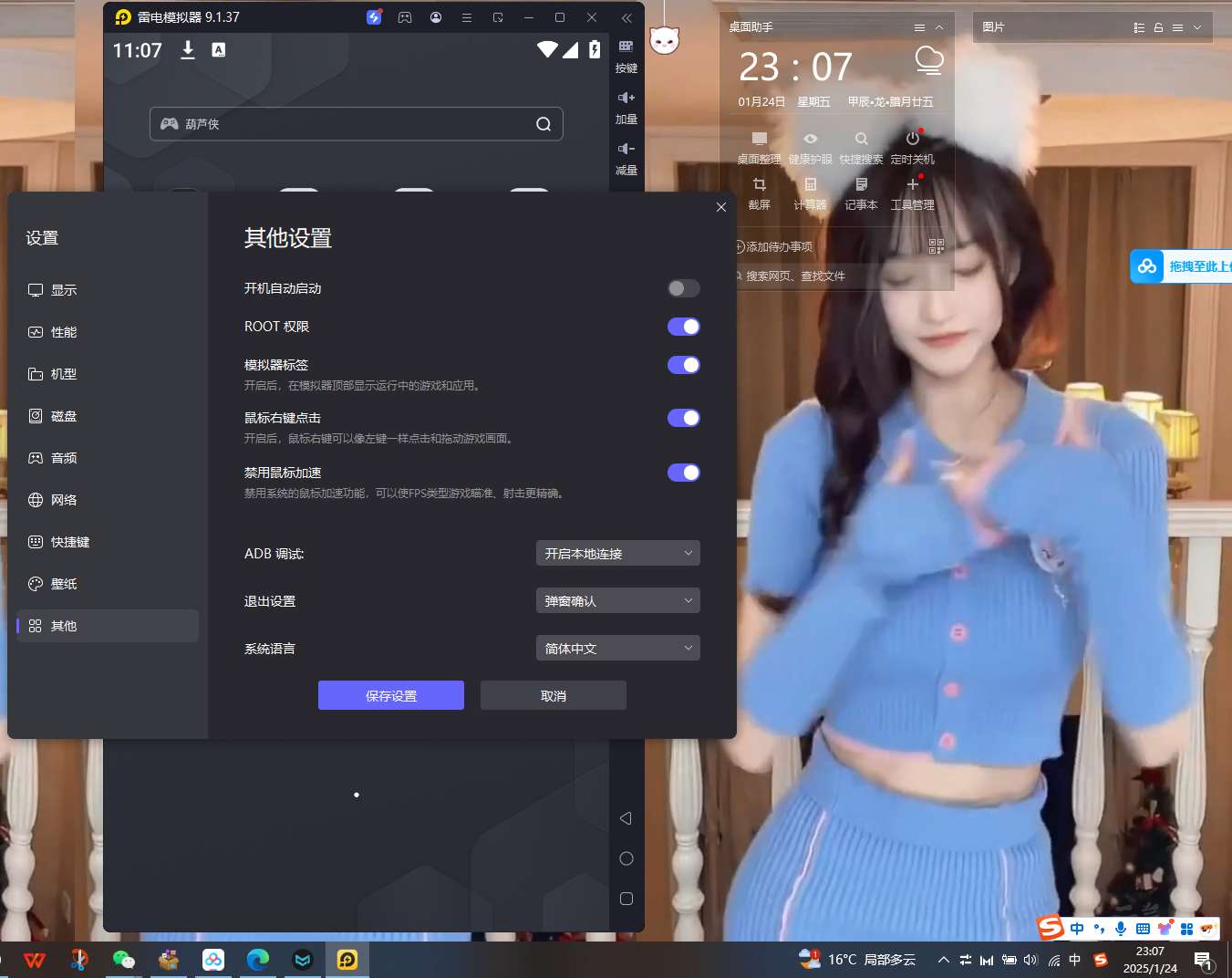This screenshot has height=978, width=1232.
Task: Open 定时关机 in desktop assistant
Action: click(x=912, y=148)
